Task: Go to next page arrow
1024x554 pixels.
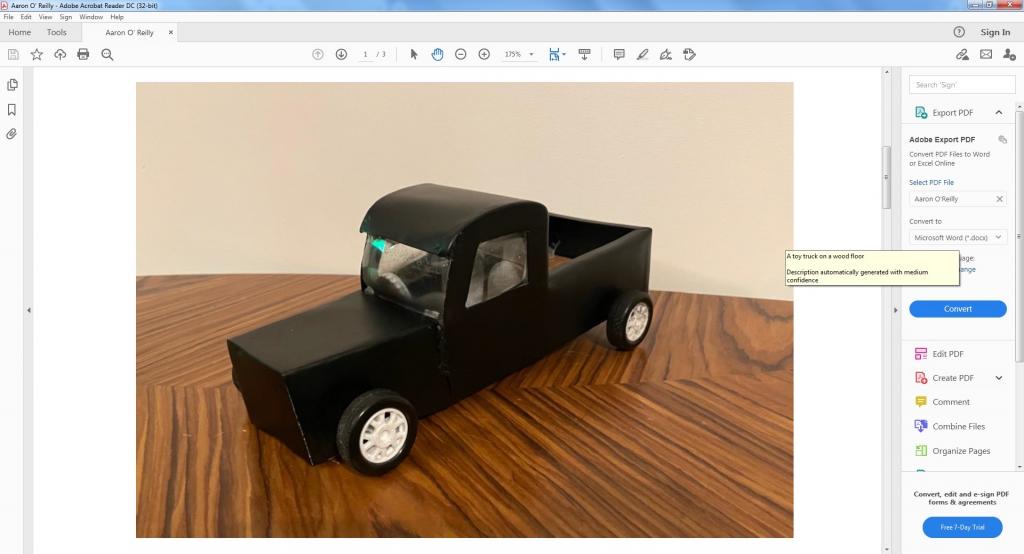Action: pos(341,55)
